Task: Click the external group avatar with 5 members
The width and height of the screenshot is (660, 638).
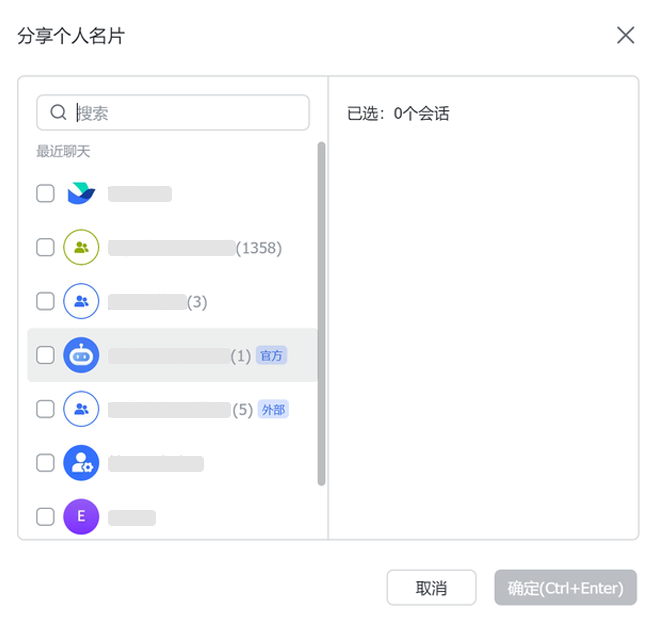Action: (81, 409)
